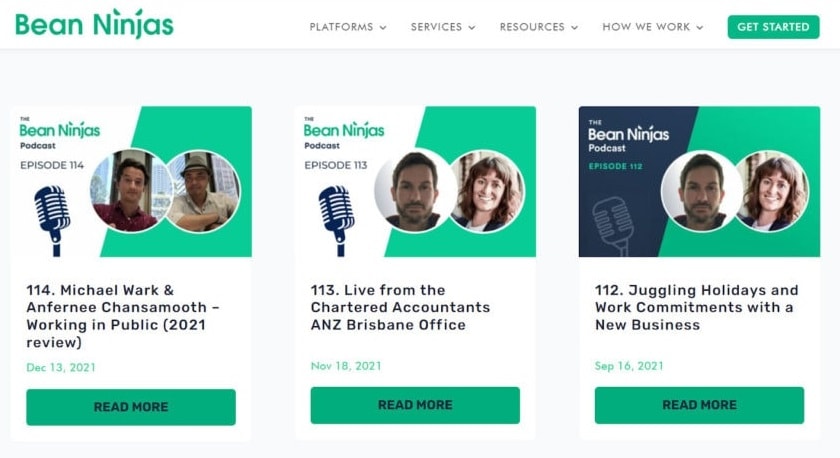Click the microphone icon on Episode 114

52,220
